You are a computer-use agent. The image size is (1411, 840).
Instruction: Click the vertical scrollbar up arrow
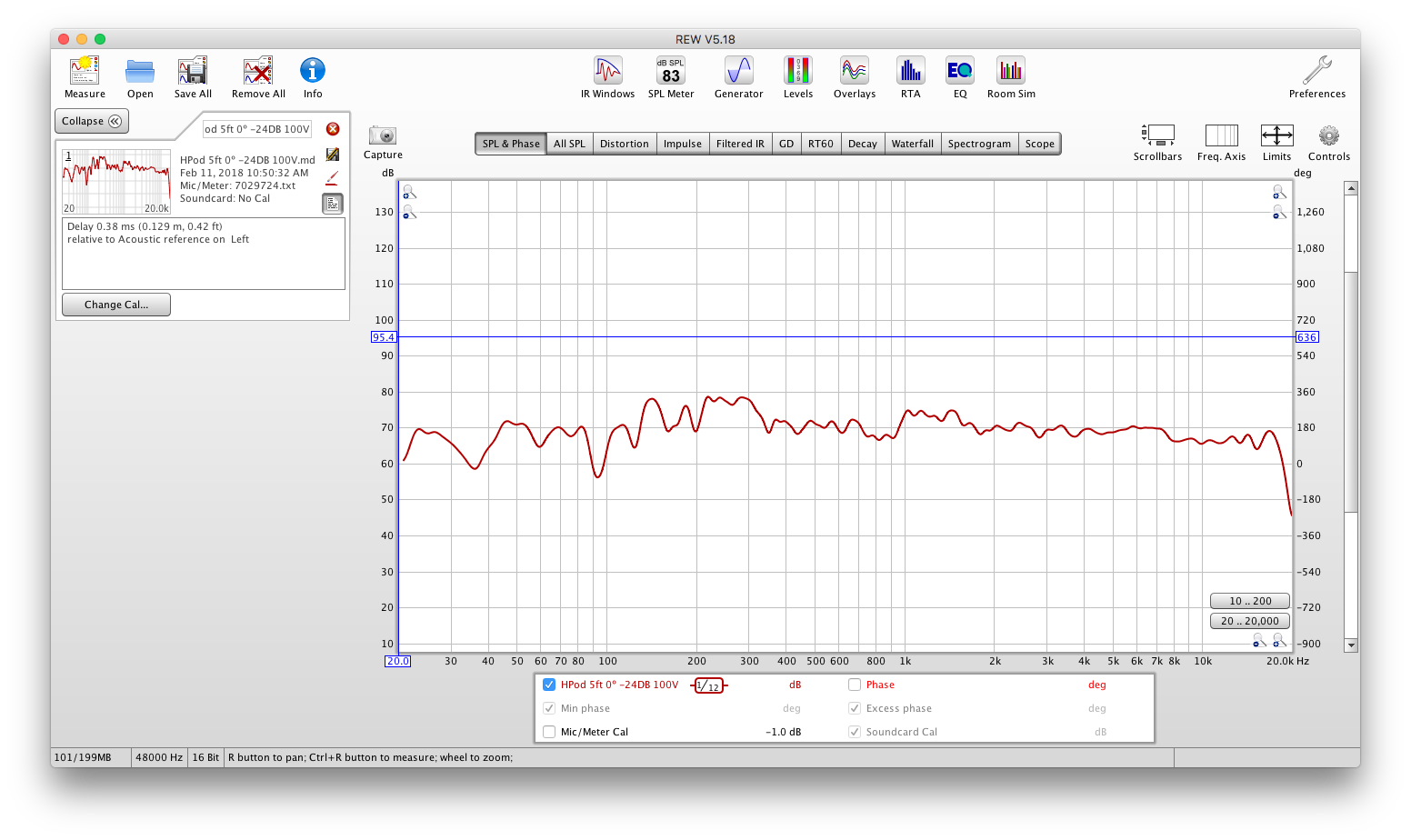tap(1351, 188)
